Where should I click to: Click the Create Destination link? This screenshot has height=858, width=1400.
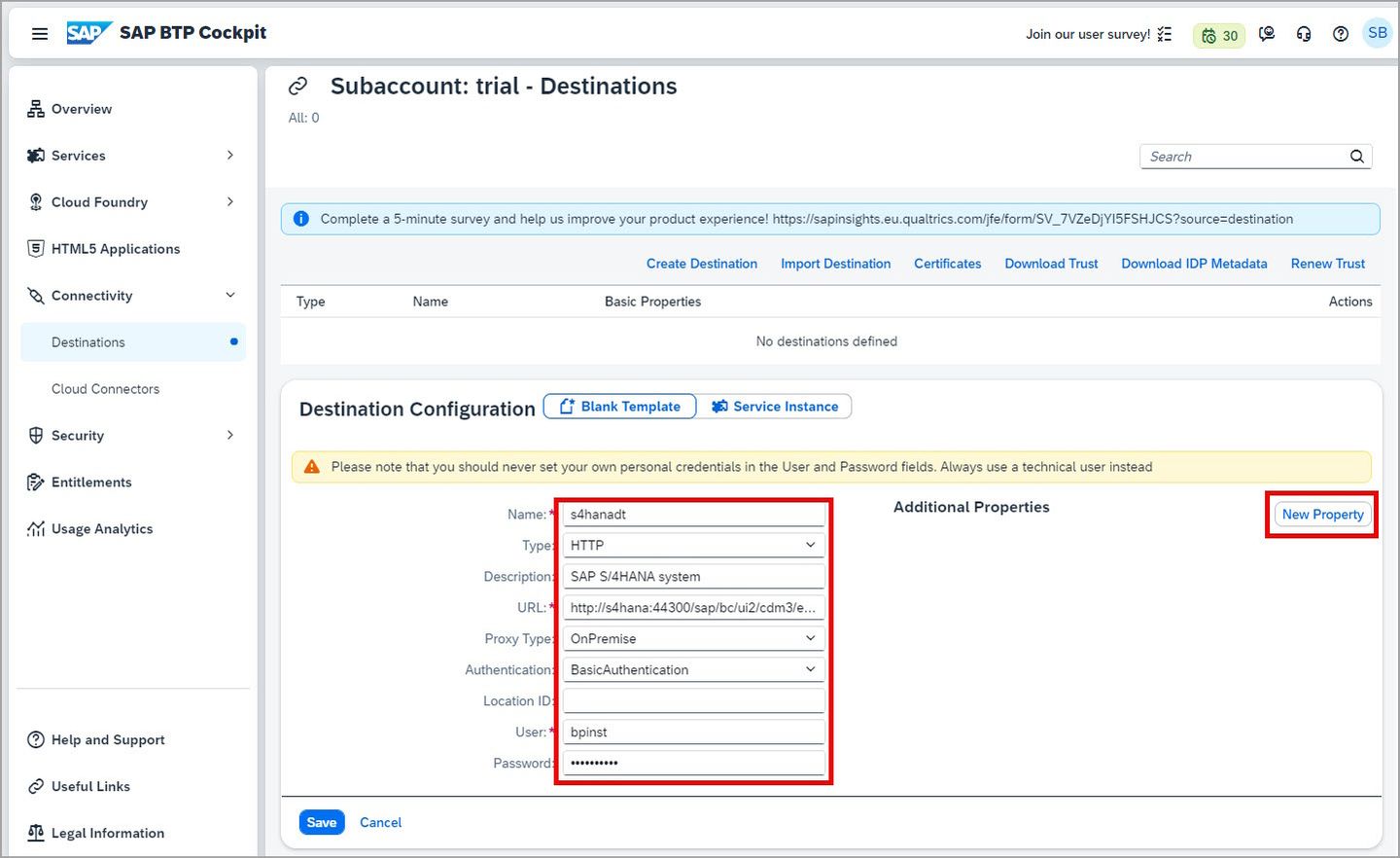702,264
